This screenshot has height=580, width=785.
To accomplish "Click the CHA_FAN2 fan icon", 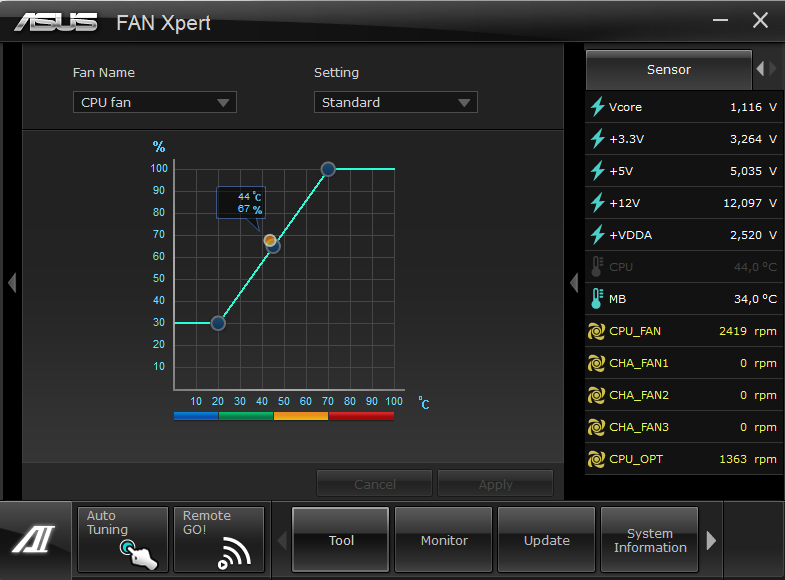I will tap(596, 395).
